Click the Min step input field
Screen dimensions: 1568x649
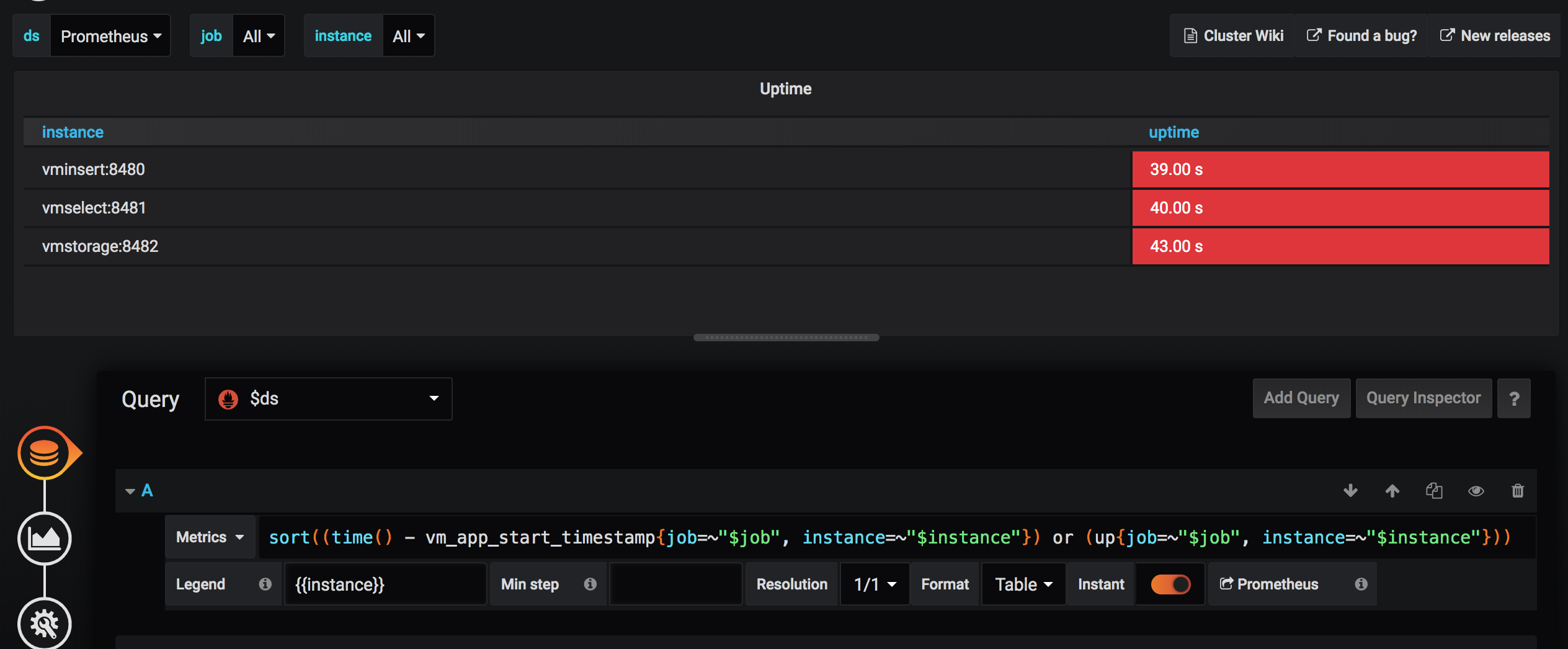pos(676,584)
